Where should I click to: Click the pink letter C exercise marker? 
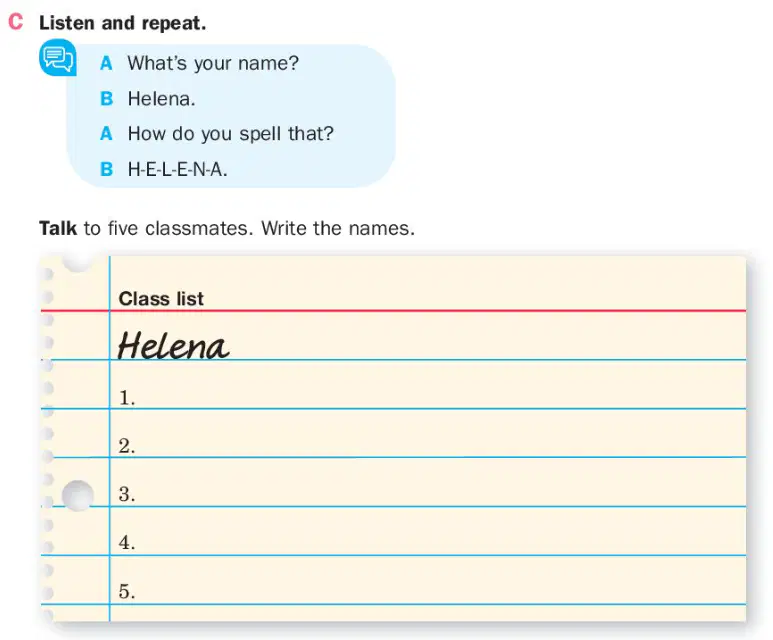pos(15,22)
